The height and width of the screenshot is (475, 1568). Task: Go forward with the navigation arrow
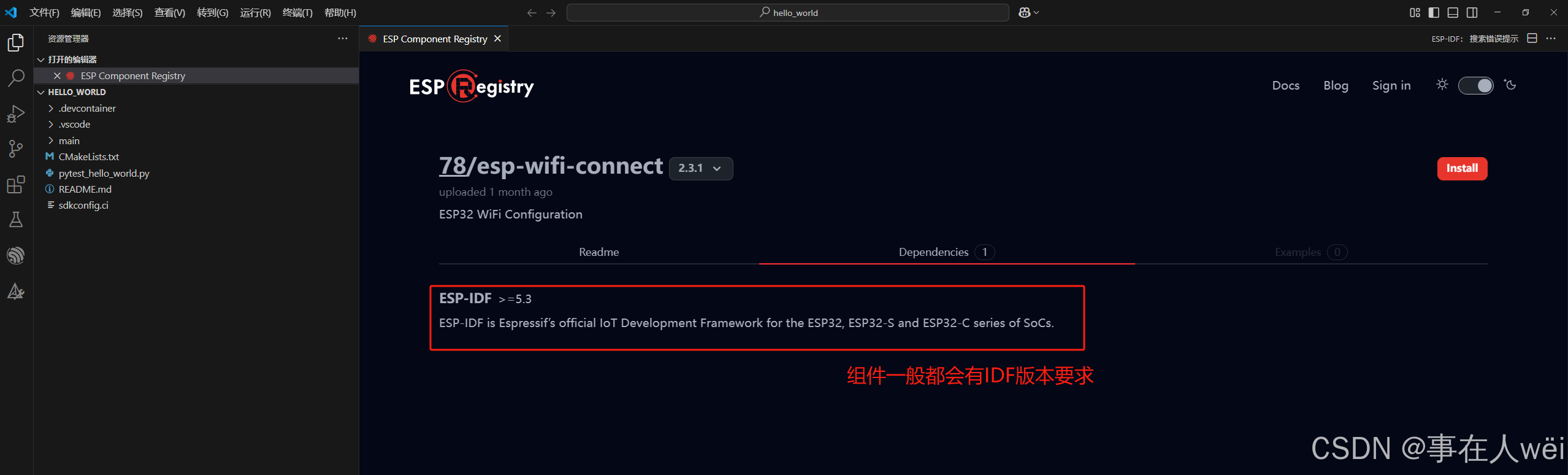point(551,13)
